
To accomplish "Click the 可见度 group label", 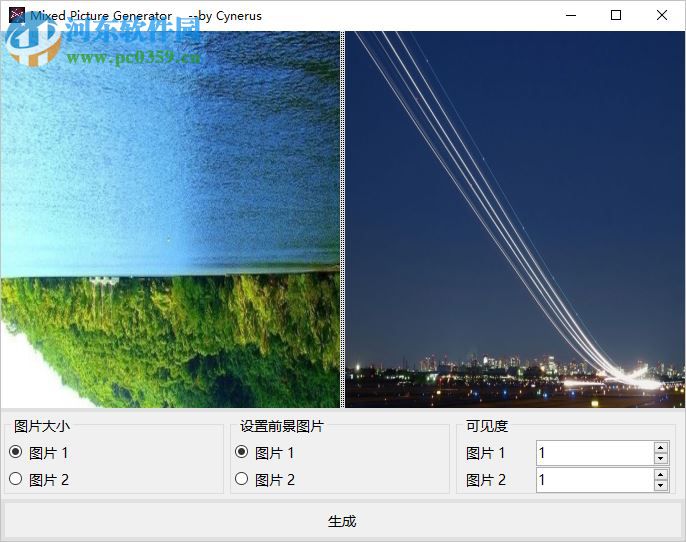I will pyautogui.click(x=486, y=426).
